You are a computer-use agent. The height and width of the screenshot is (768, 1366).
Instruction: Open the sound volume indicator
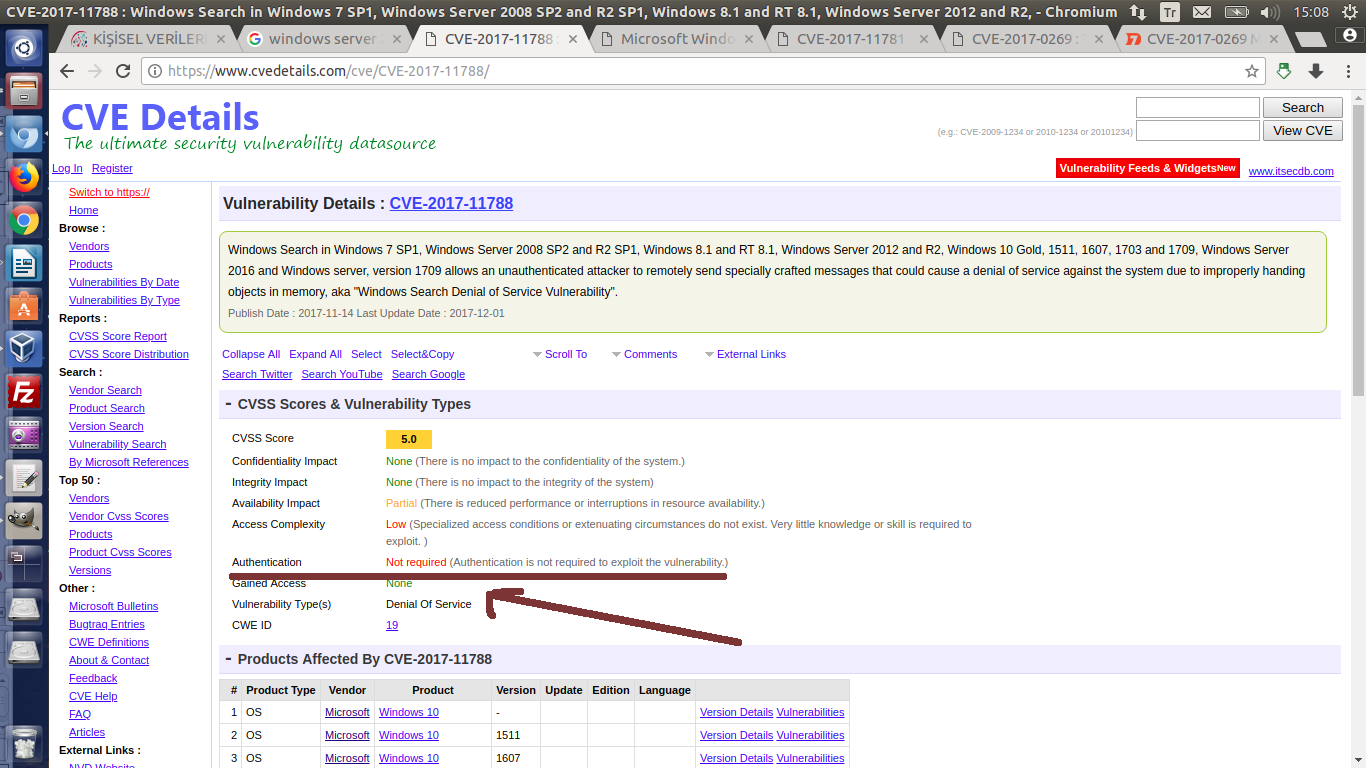pyautogui.click(x=1270, y=12)
